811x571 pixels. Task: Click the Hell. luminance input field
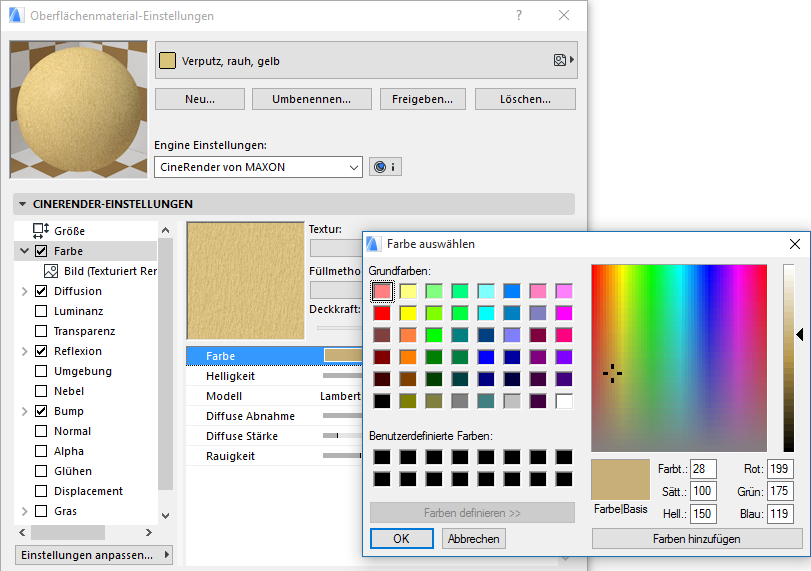703,514
